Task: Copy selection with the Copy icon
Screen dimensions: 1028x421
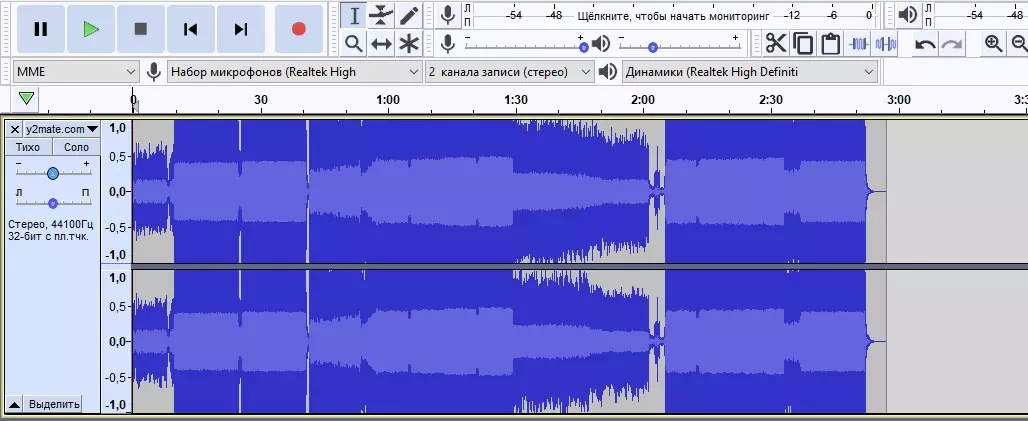Action: coord(803,44)
